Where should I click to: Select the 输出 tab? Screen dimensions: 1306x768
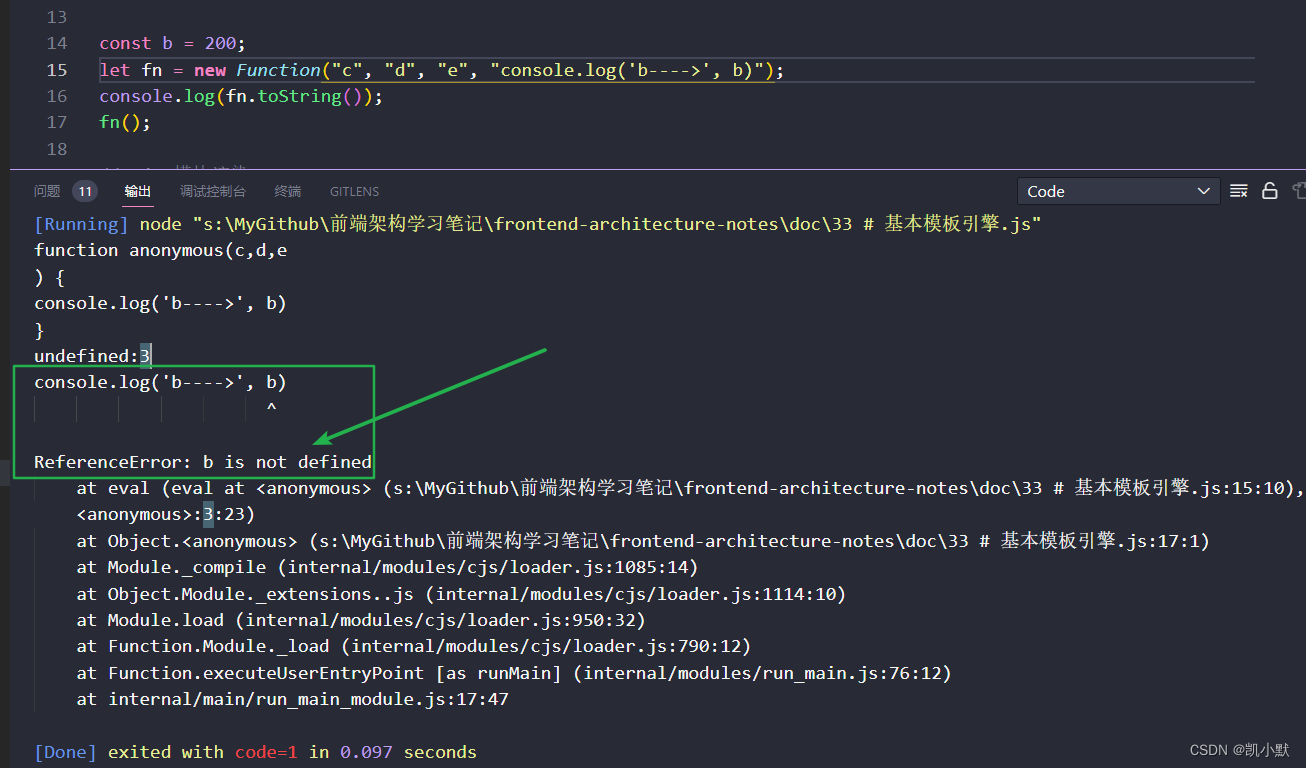[x=138, y=191]
